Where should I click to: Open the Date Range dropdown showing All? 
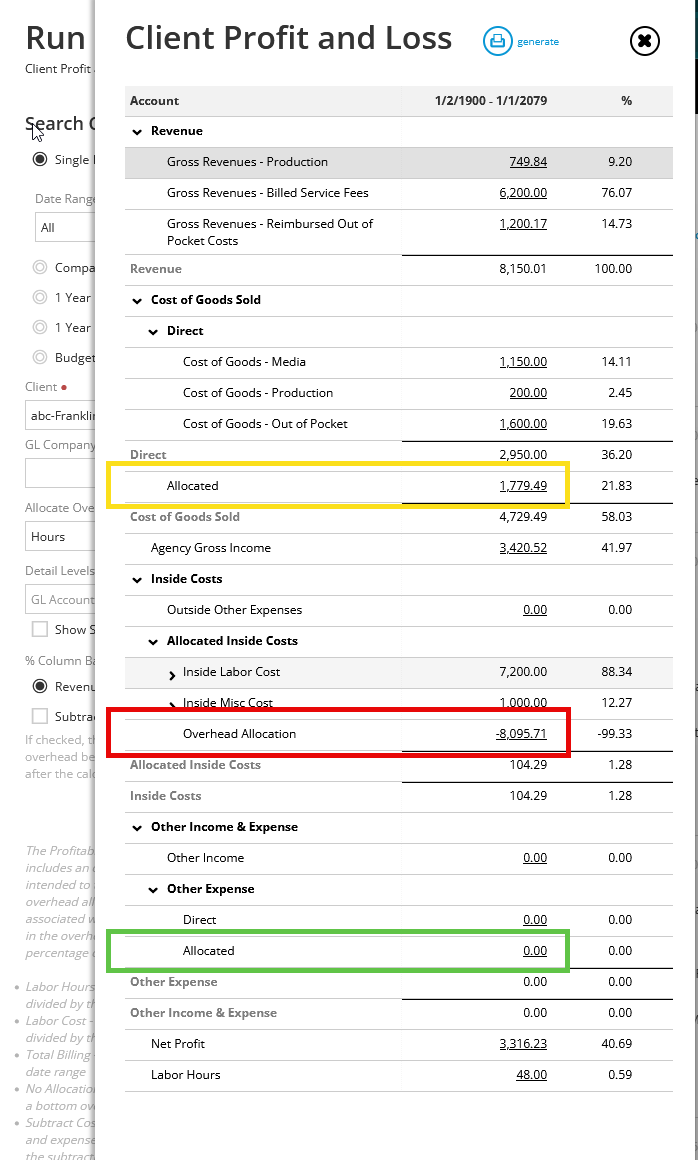65,227
